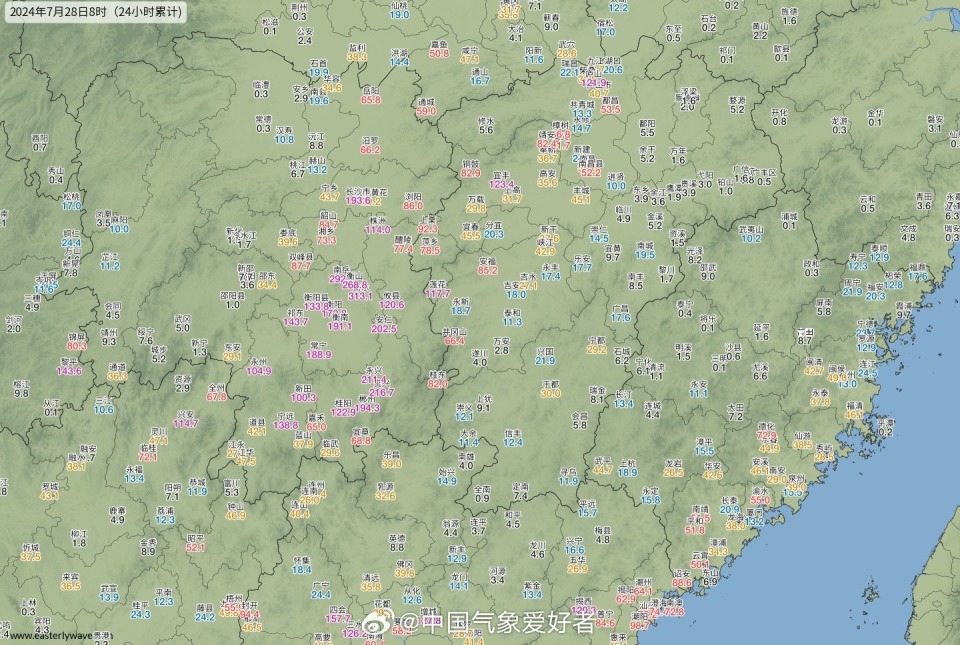Click the 修水 5.6 rainfall label
The width and height of the screenshot is (960, 645).
pyautogui.click(x=486, y=125)
